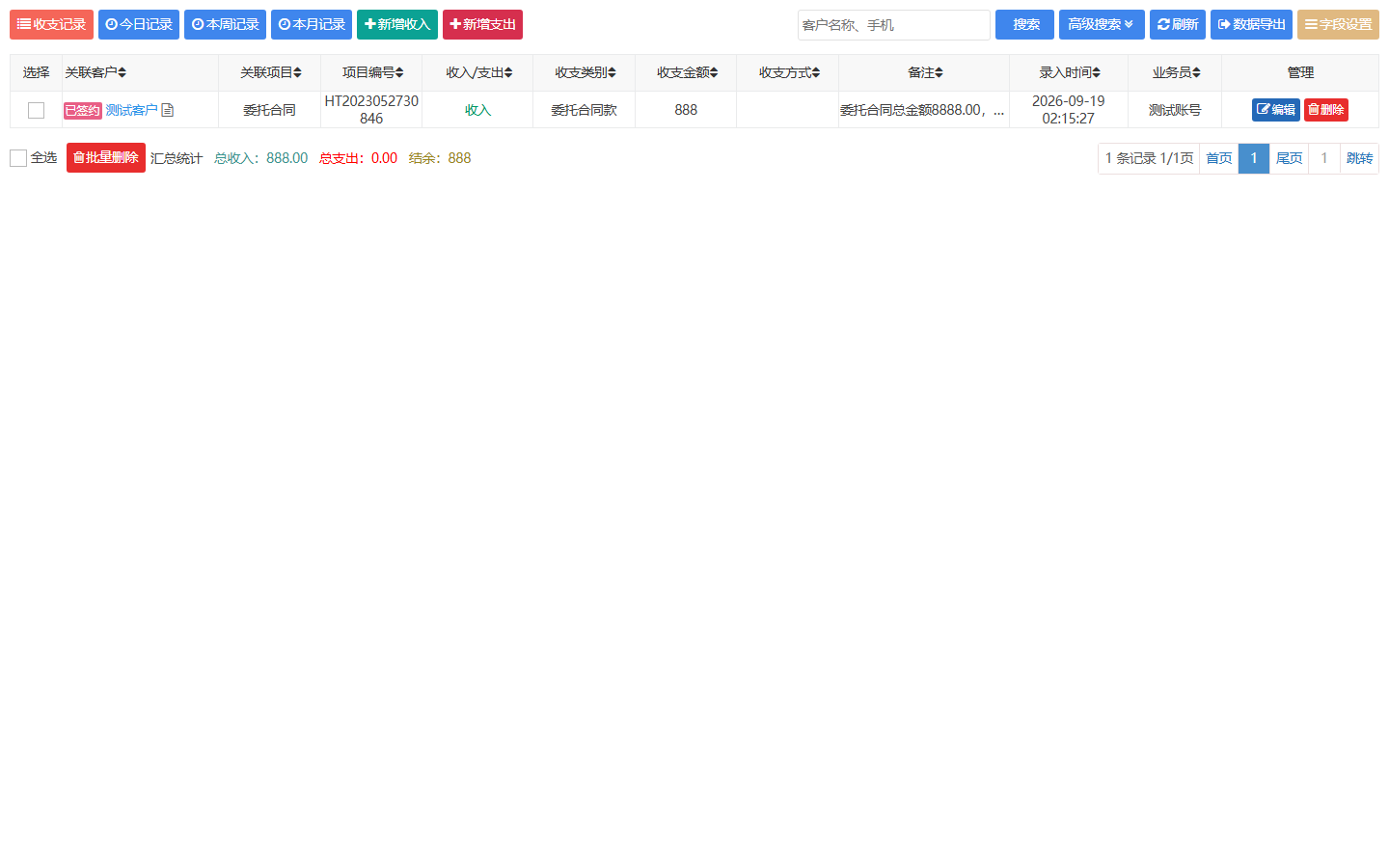Open 字段设置 field settings

(1338, 24)
